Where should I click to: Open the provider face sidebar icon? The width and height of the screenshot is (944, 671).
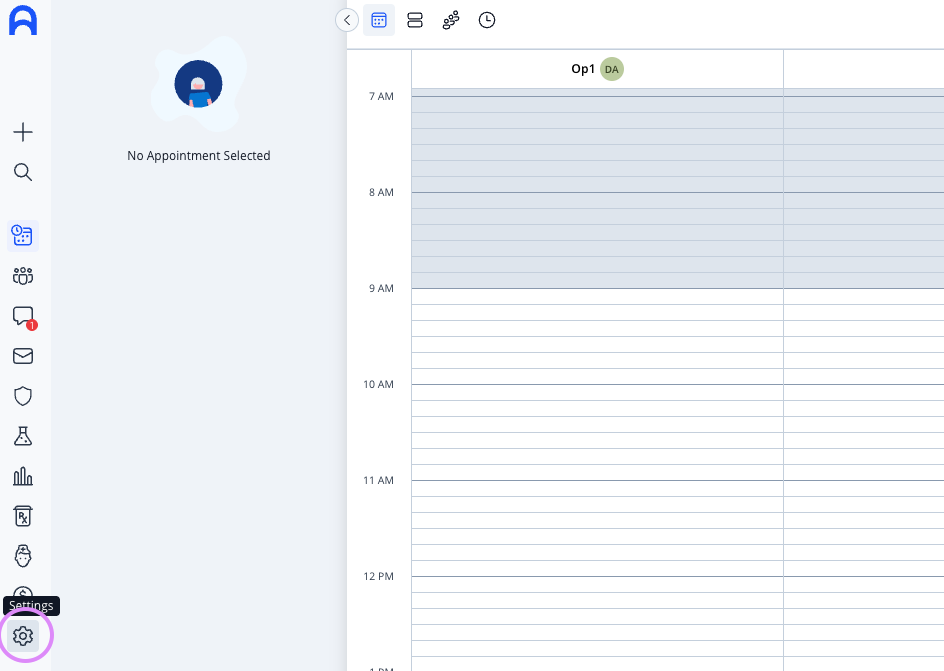tap(23, 556)
